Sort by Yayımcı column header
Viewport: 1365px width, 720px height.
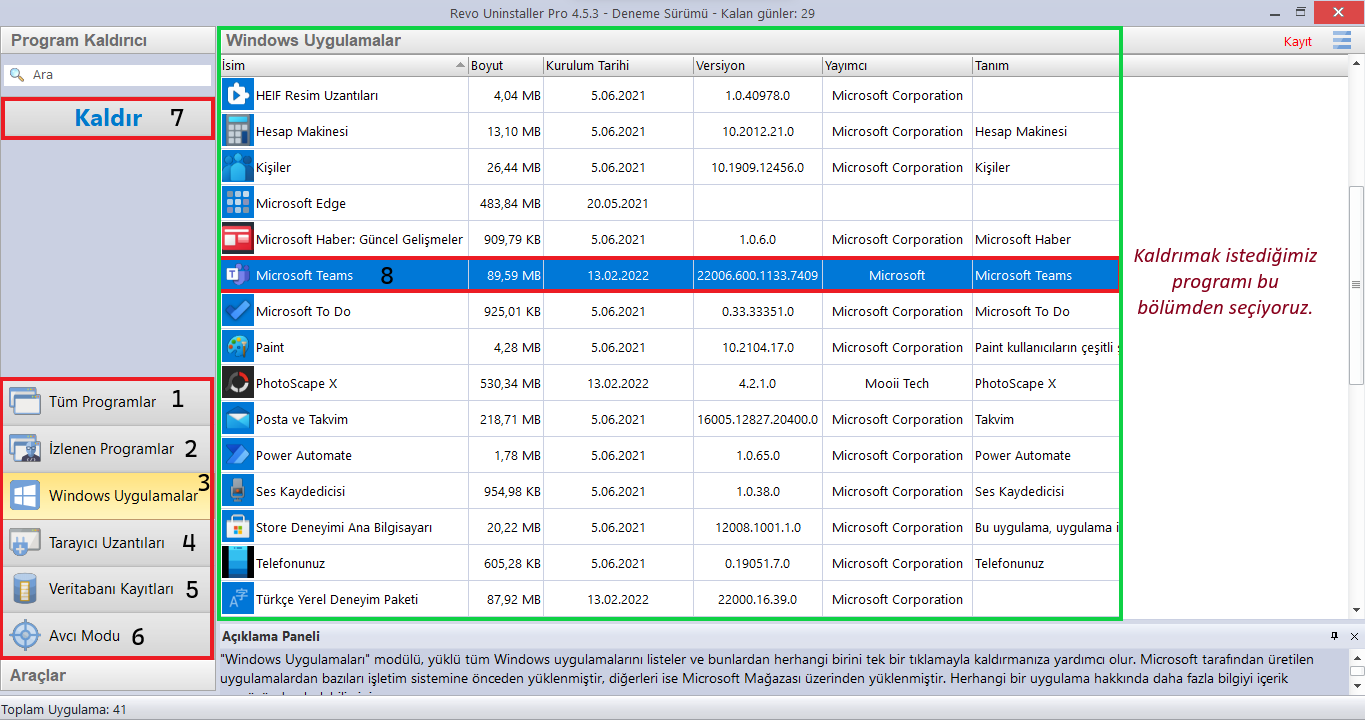coord(897,65)
